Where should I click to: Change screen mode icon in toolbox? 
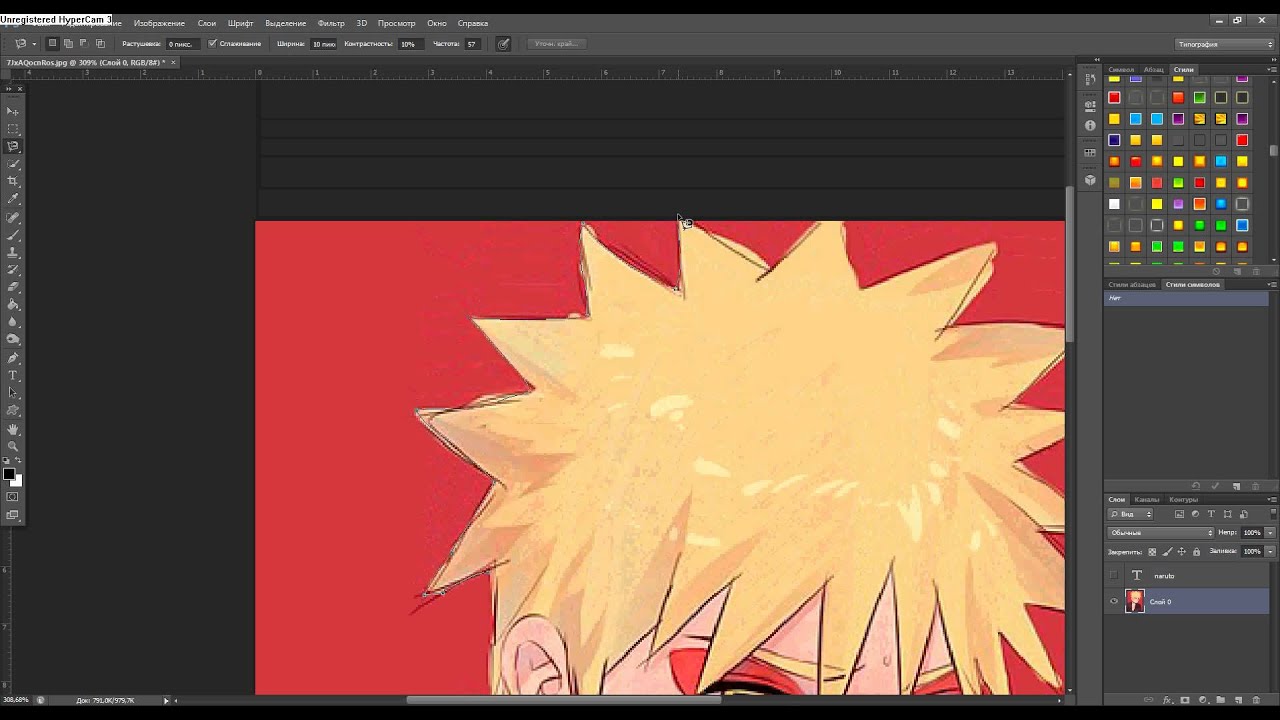coord(12,515)
